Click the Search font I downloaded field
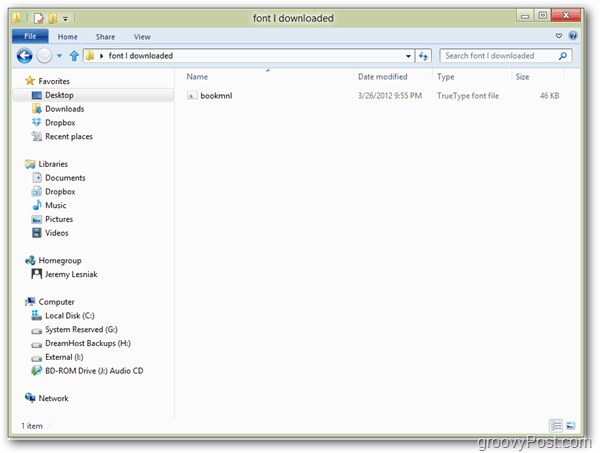Viewport: 600px width, 453px height. (505, 56)
